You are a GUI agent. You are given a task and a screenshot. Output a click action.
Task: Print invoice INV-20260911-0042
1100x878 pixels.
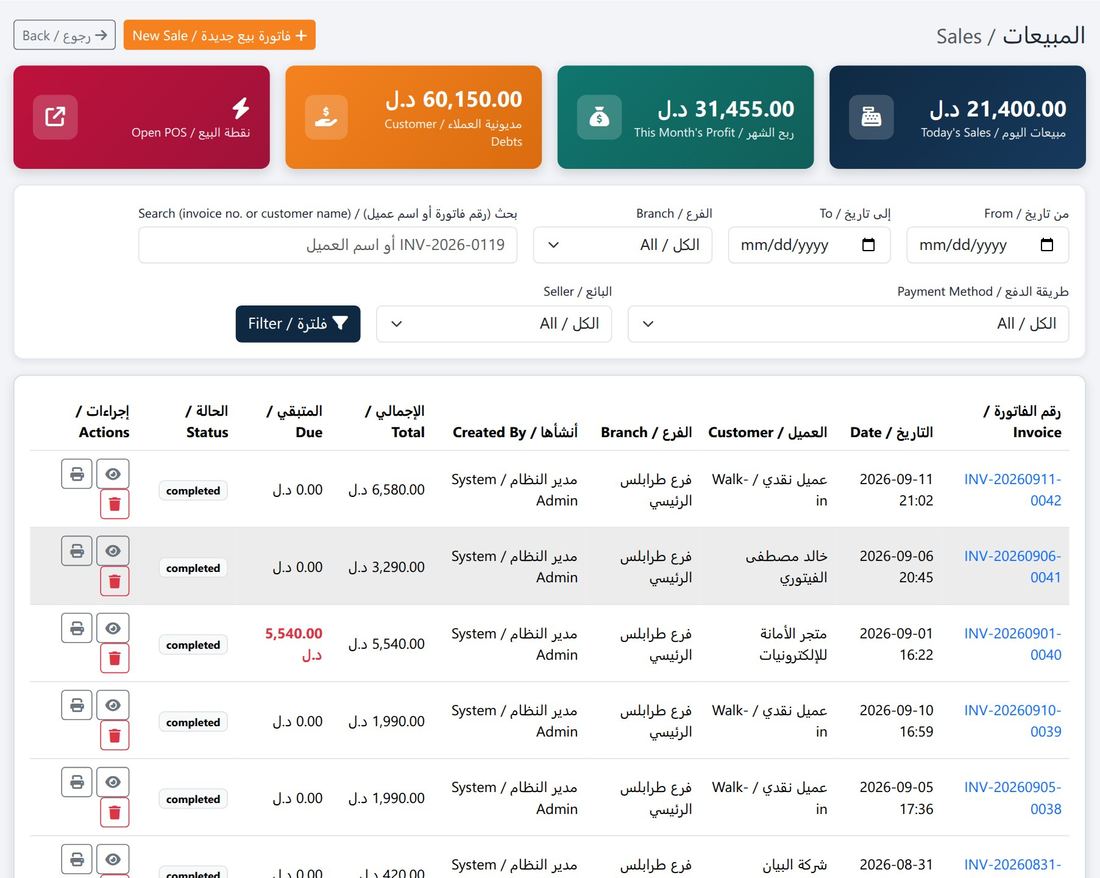tap(76, 474)
